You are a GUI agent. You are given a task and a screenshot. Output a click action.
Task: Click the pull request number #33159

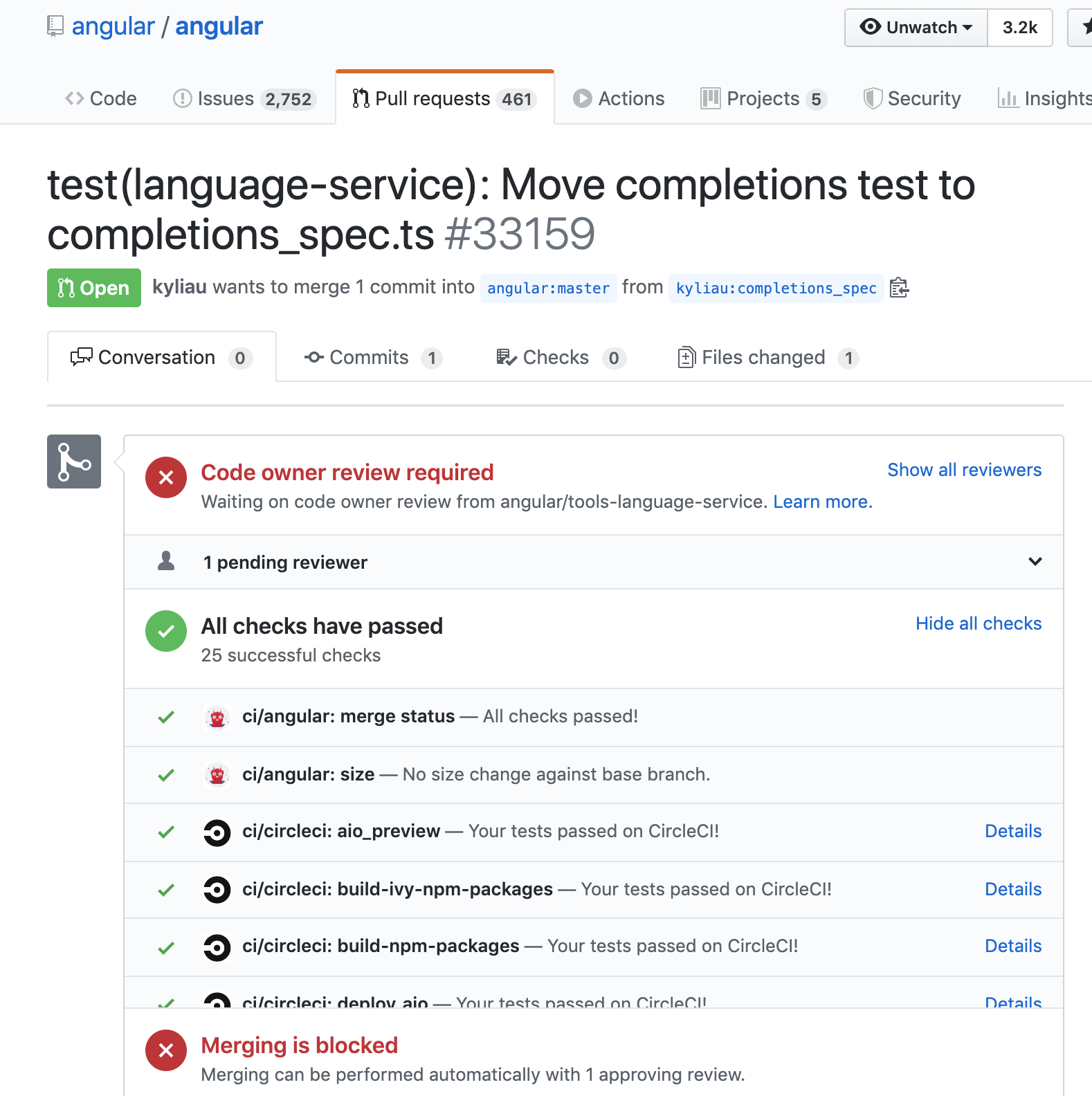point(520,234)
